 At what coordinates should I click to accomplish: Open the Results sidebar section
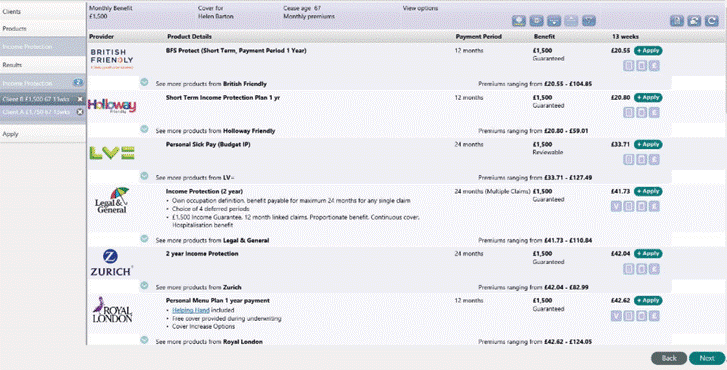(x=43, y=65)
